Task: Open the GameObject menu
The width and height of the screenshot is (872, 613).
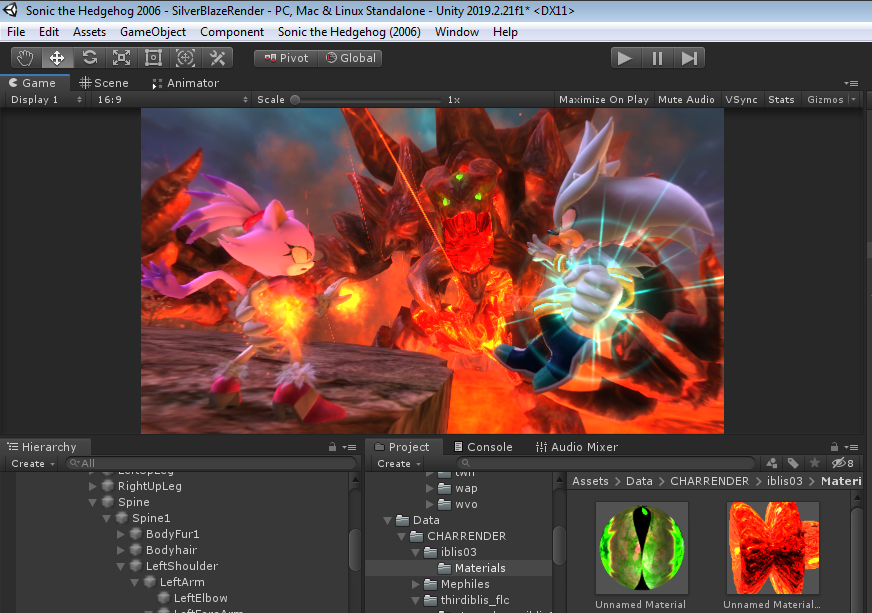Action: pos(153,32)
